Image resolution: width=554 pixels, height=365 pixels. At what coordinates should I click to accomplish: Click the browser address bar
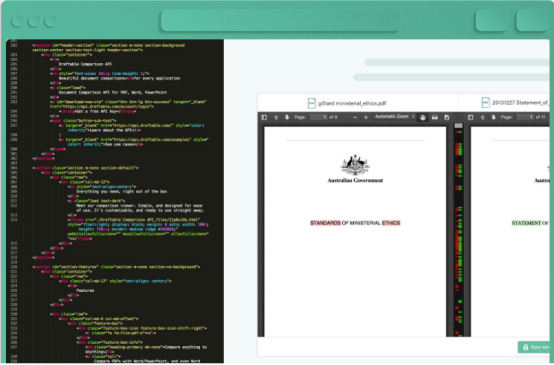280,21
